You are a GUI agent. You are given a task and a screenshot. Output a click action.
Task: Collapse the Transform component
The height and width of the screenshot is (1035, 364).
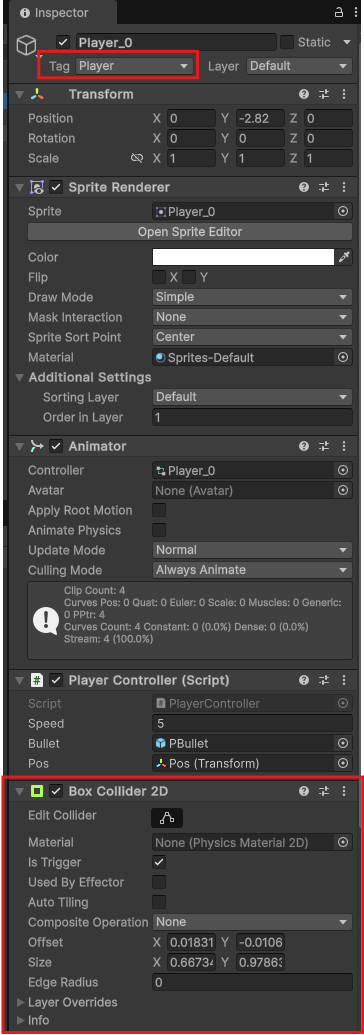click(18, 94)
